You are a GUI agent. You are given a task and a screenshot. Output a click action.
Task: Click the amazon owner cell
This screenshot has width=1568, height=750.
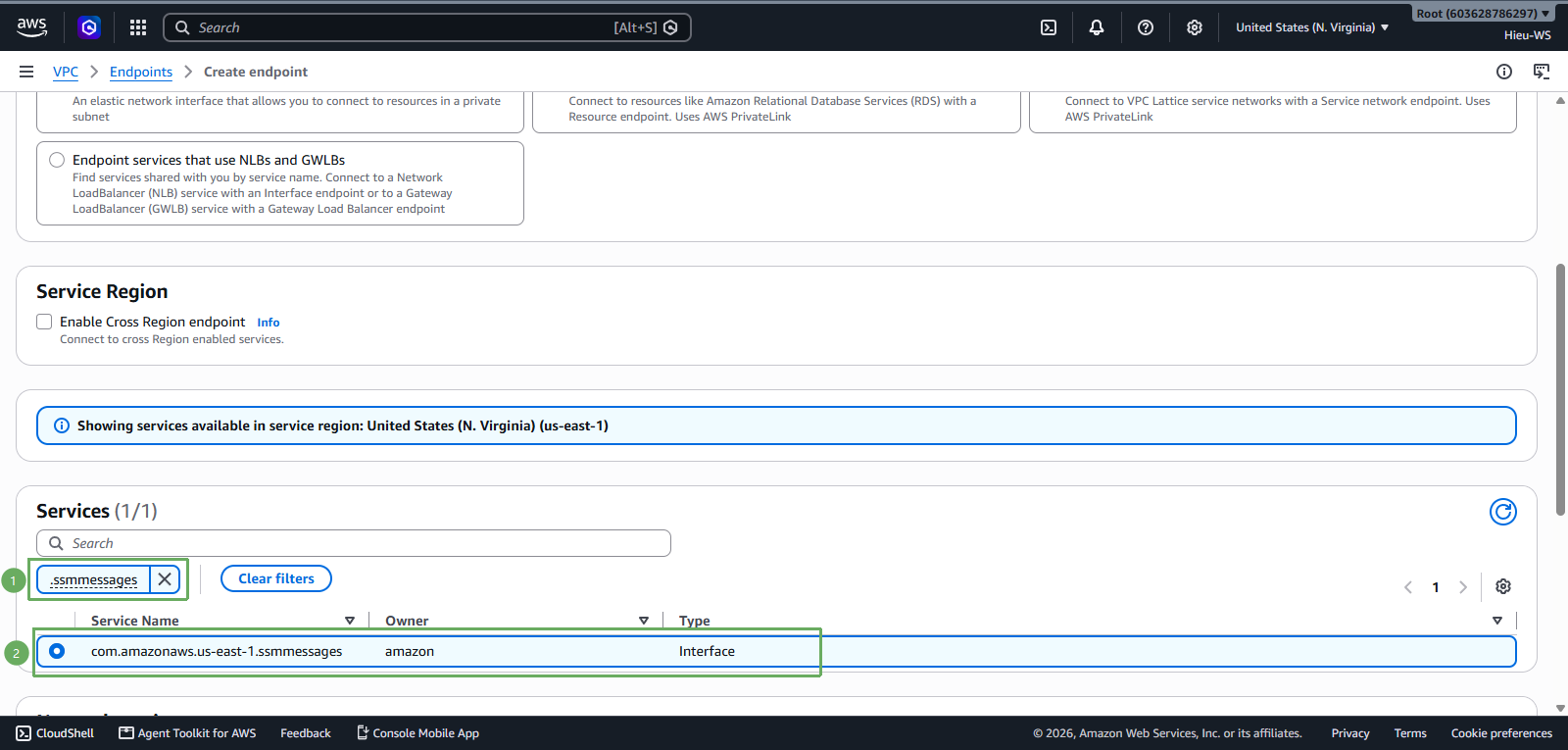pyautogui.click(x=410, y=651)
